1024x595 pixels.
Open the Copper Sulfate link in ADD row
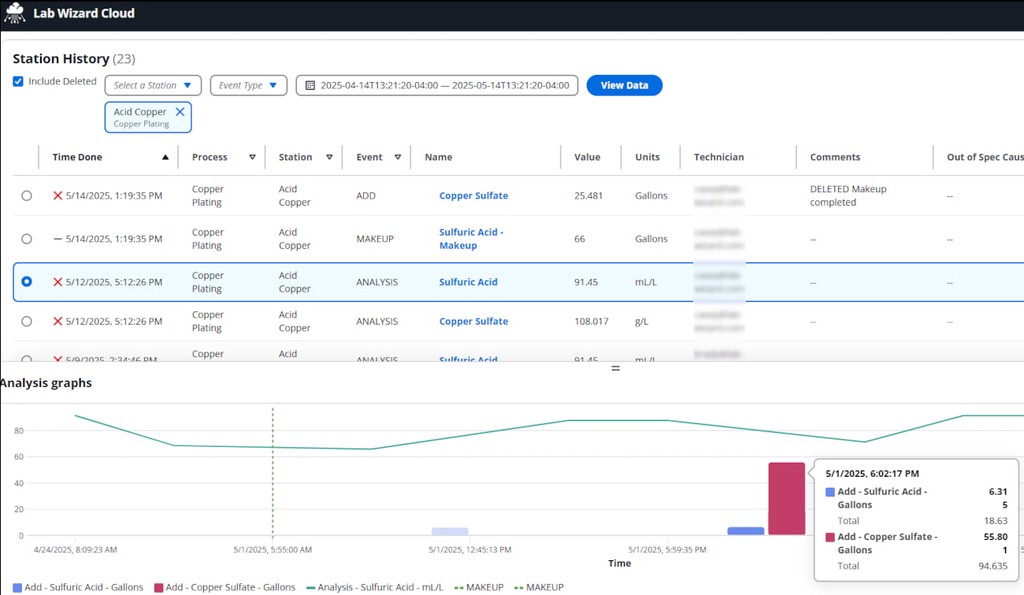click(473, 195)
